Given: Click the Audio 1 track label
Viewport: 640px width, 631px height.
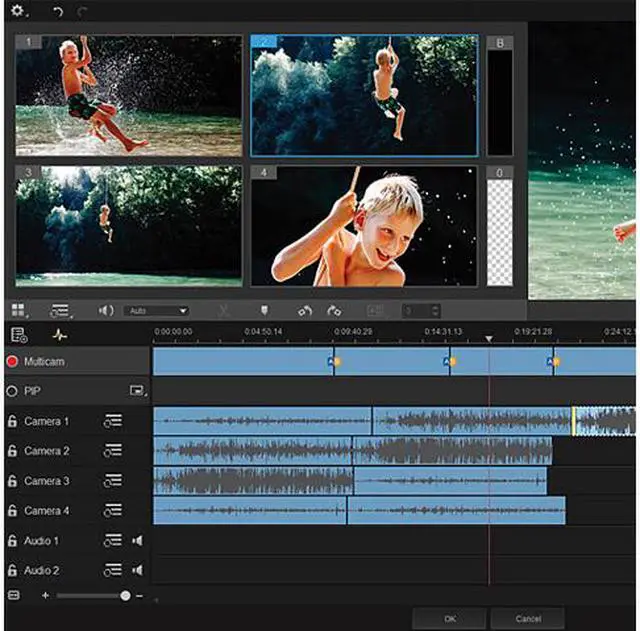Looking at the screenshot, I should click(41, 540).
